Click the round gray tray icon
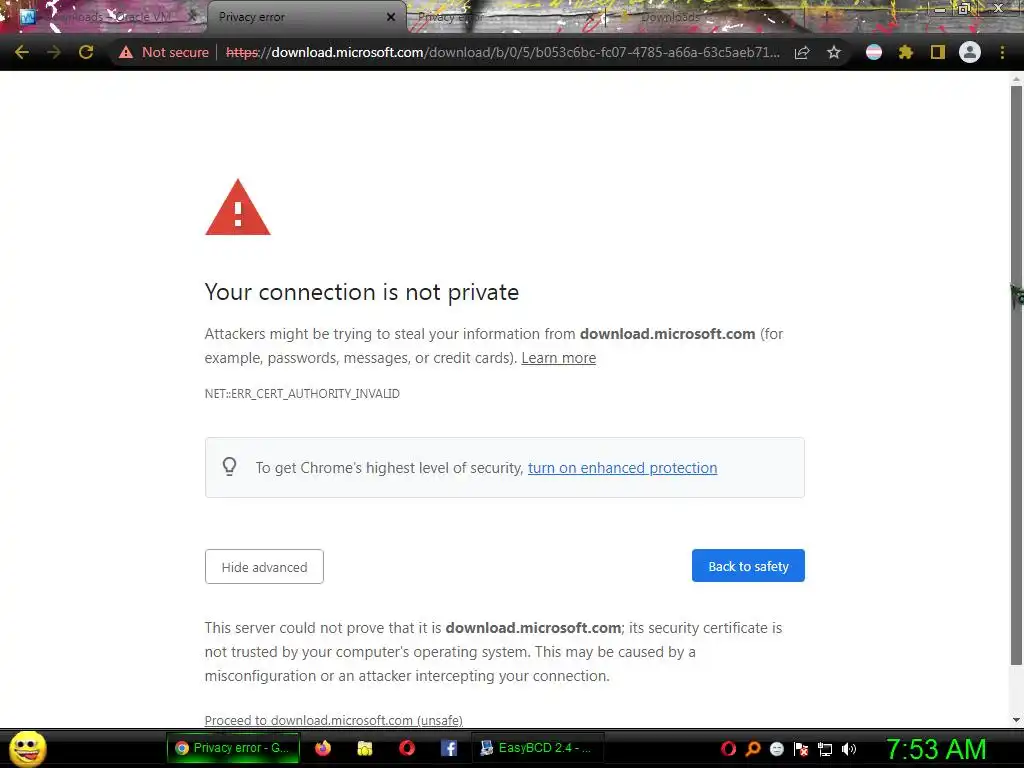1024x768 pixels. [776, 749]
